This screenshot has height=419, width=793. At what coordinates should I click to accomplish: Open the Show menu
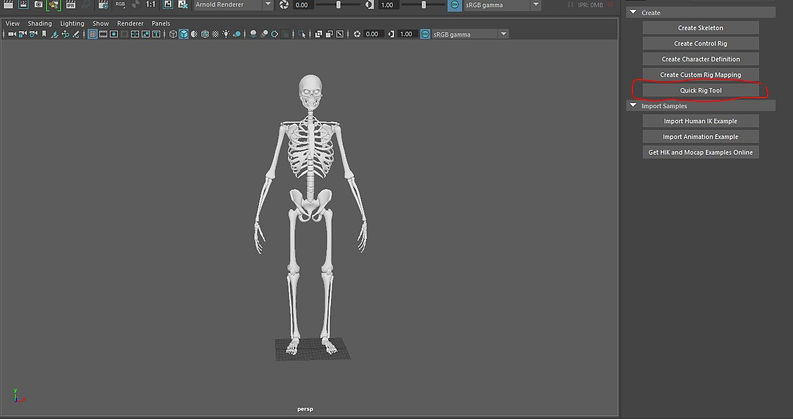[101, 23]
